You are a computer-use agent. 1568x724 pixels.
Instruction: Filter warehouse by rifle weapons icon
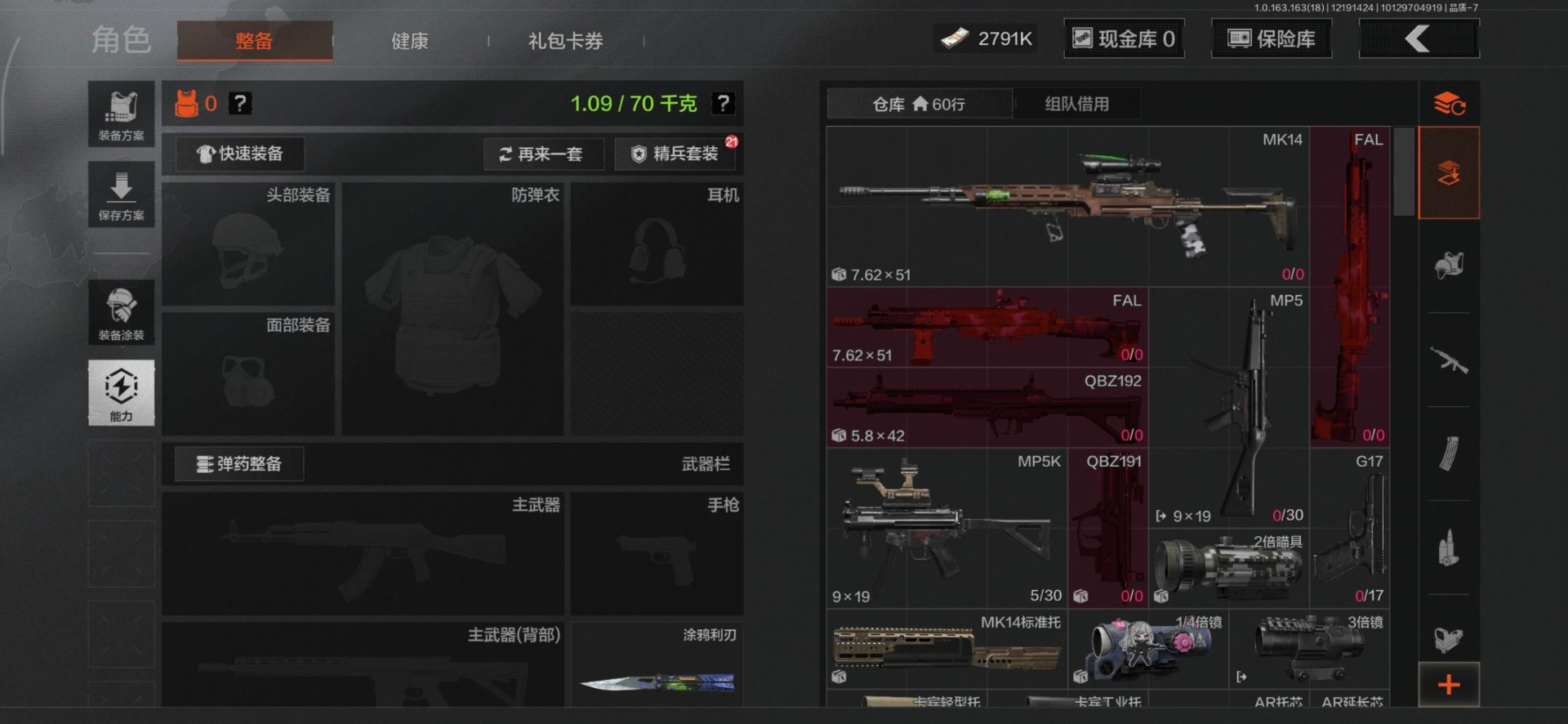tap(1449, 360)
